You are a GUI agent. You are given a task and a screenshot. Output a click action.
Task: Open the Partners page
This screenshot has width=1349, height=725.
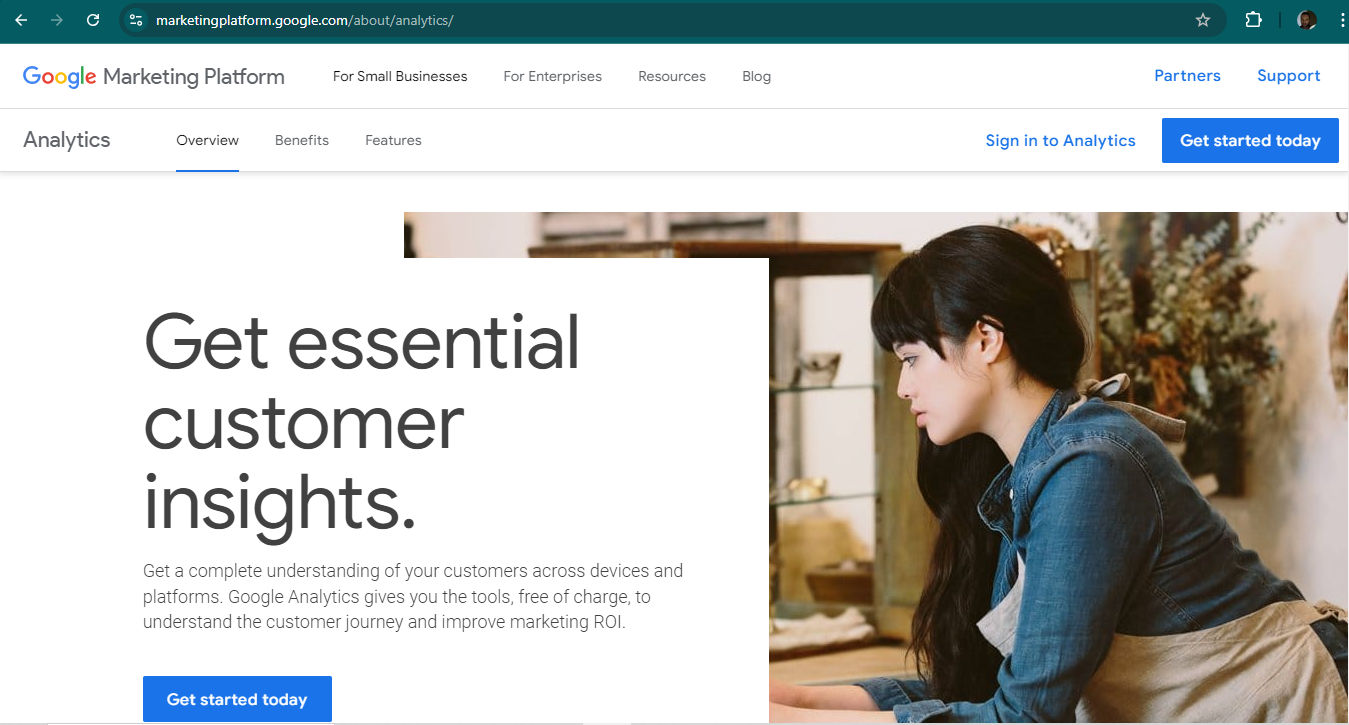1187,75
